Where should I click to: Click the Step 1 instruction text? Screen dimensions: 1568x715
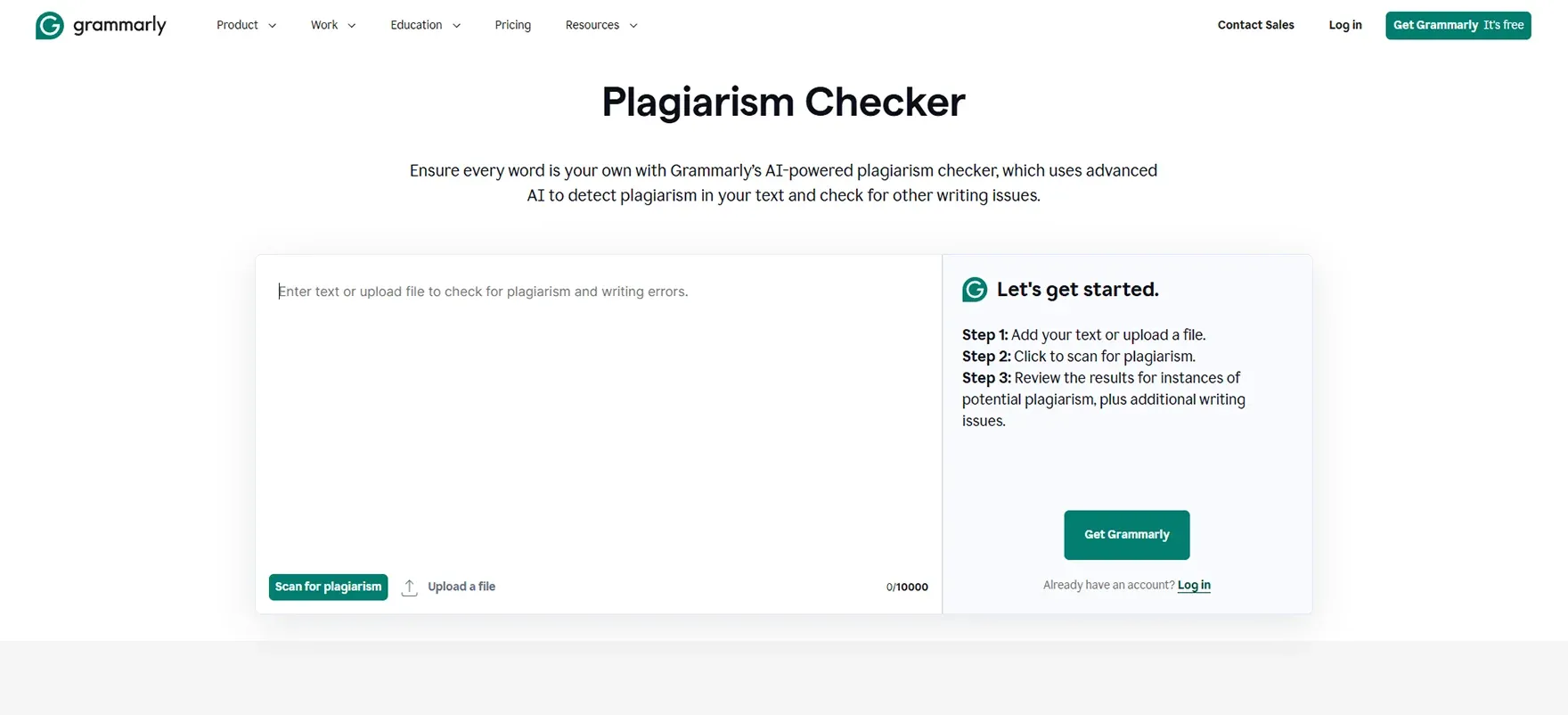[1083, 335]
